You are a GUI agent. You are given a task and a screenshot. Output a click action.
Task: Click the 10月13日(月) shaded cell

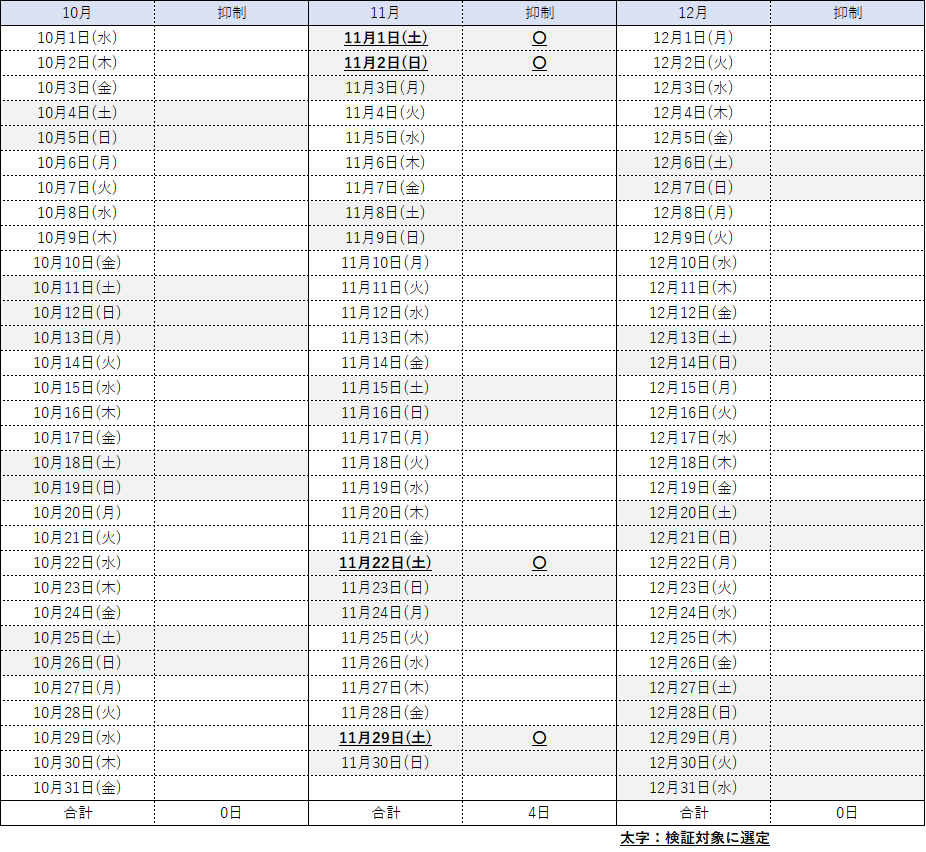click(x=77, y=338)
